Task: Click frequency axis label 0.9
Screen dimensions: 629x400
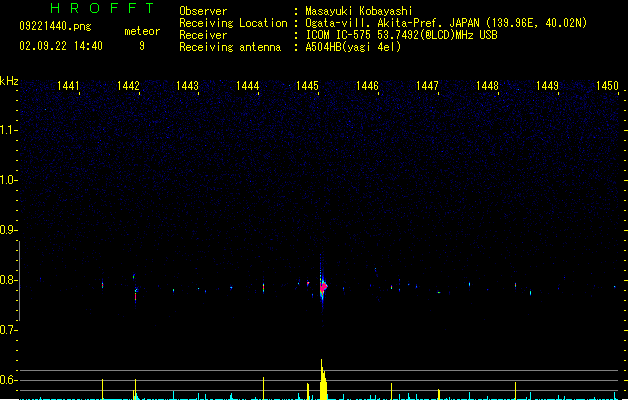Action: tap(7, 230)
